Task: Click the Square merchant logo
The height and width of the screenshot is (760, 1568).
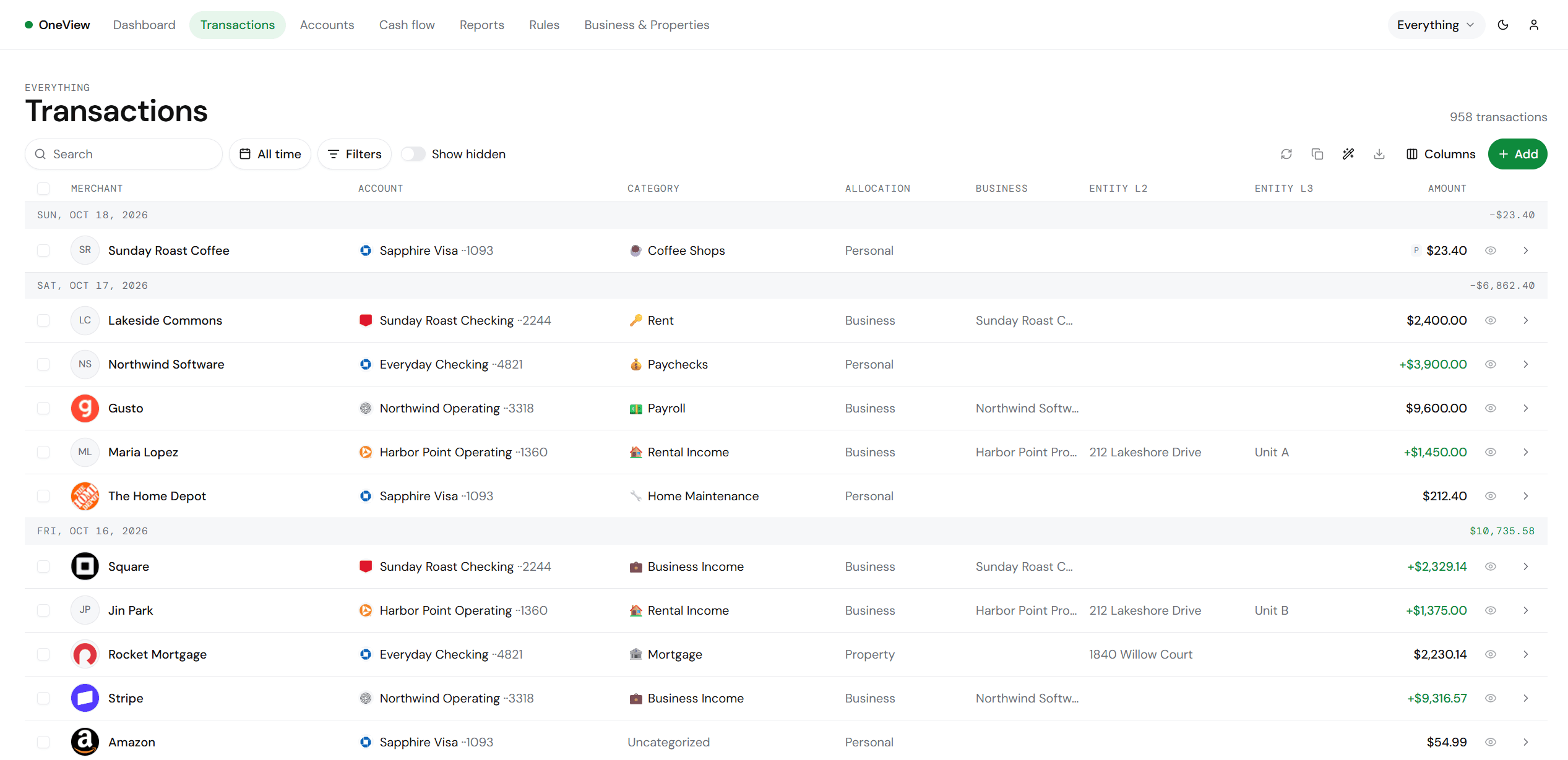Action: point(85,566)
